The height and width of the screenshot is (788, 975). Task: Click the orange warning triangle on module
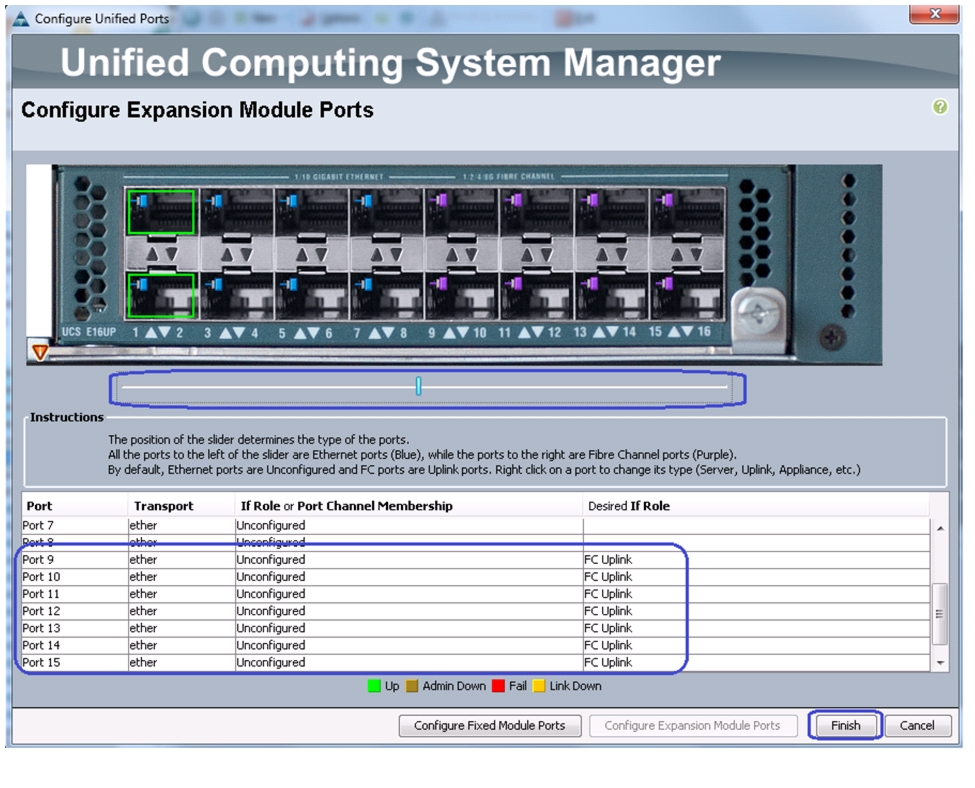[40, 352]
